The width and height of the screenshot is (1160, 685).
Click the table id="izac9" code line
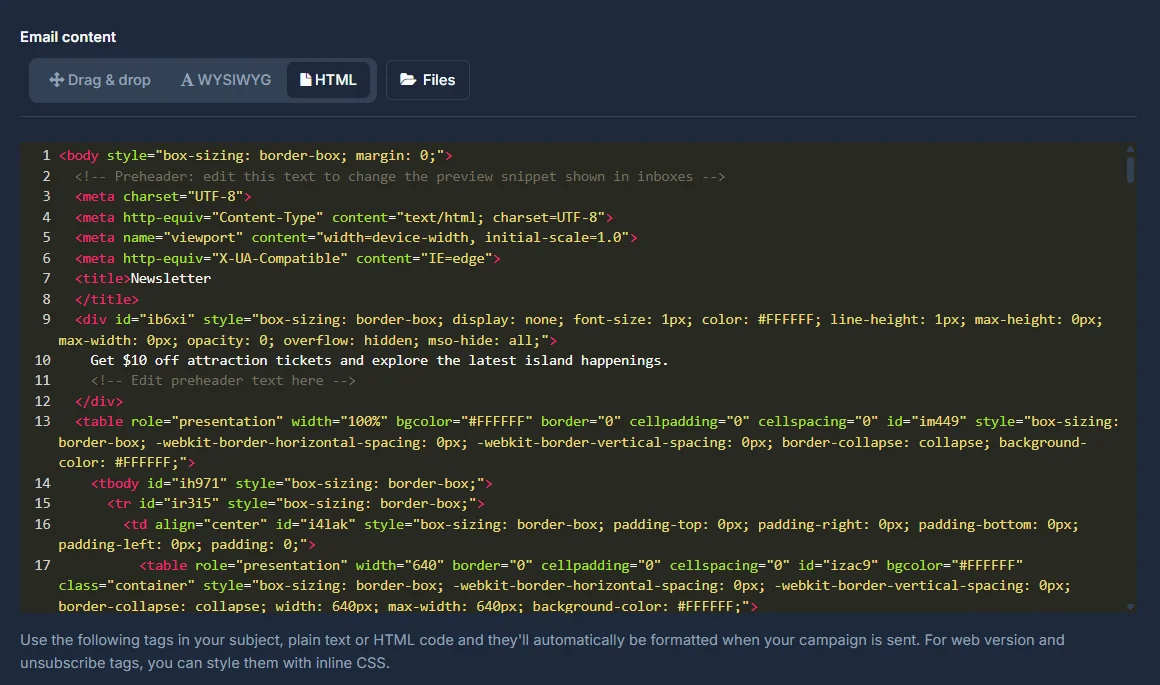click(x=565, y=585)
